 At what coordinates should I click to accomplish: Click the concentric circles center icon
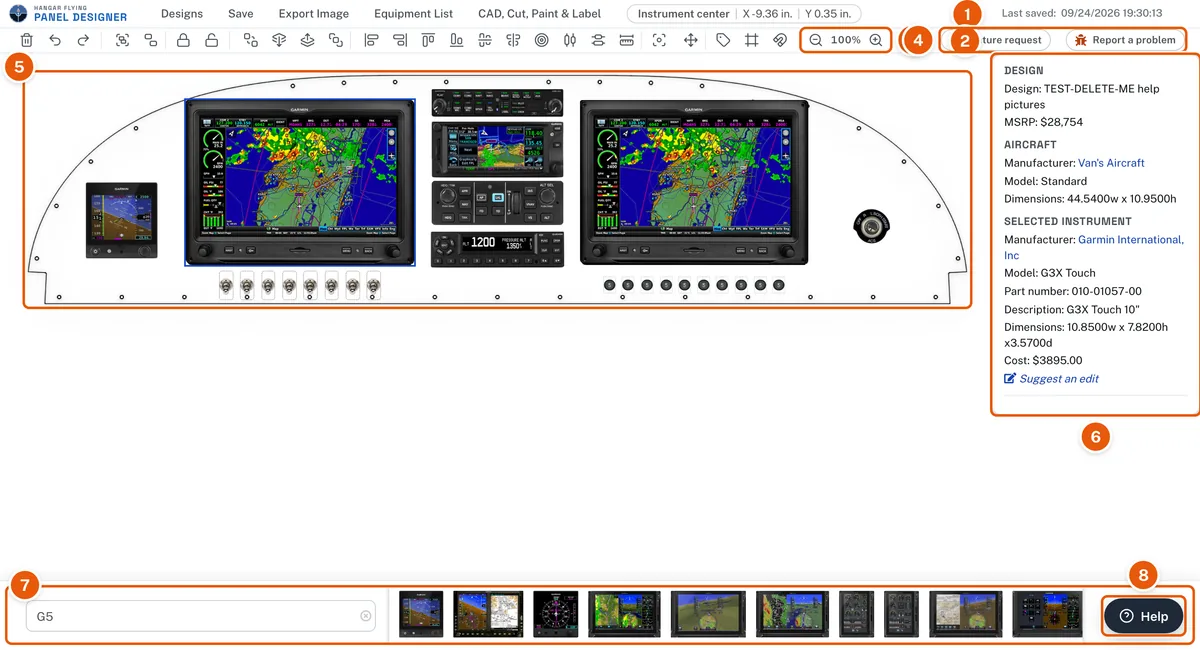[541, 40]
